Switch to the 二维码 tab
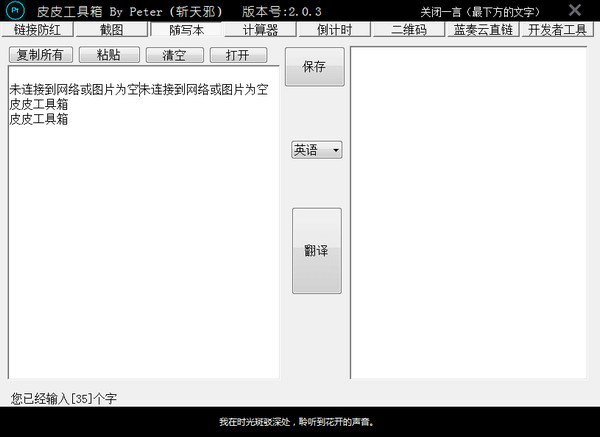This screenshot has height=437, width=600. 409,30
